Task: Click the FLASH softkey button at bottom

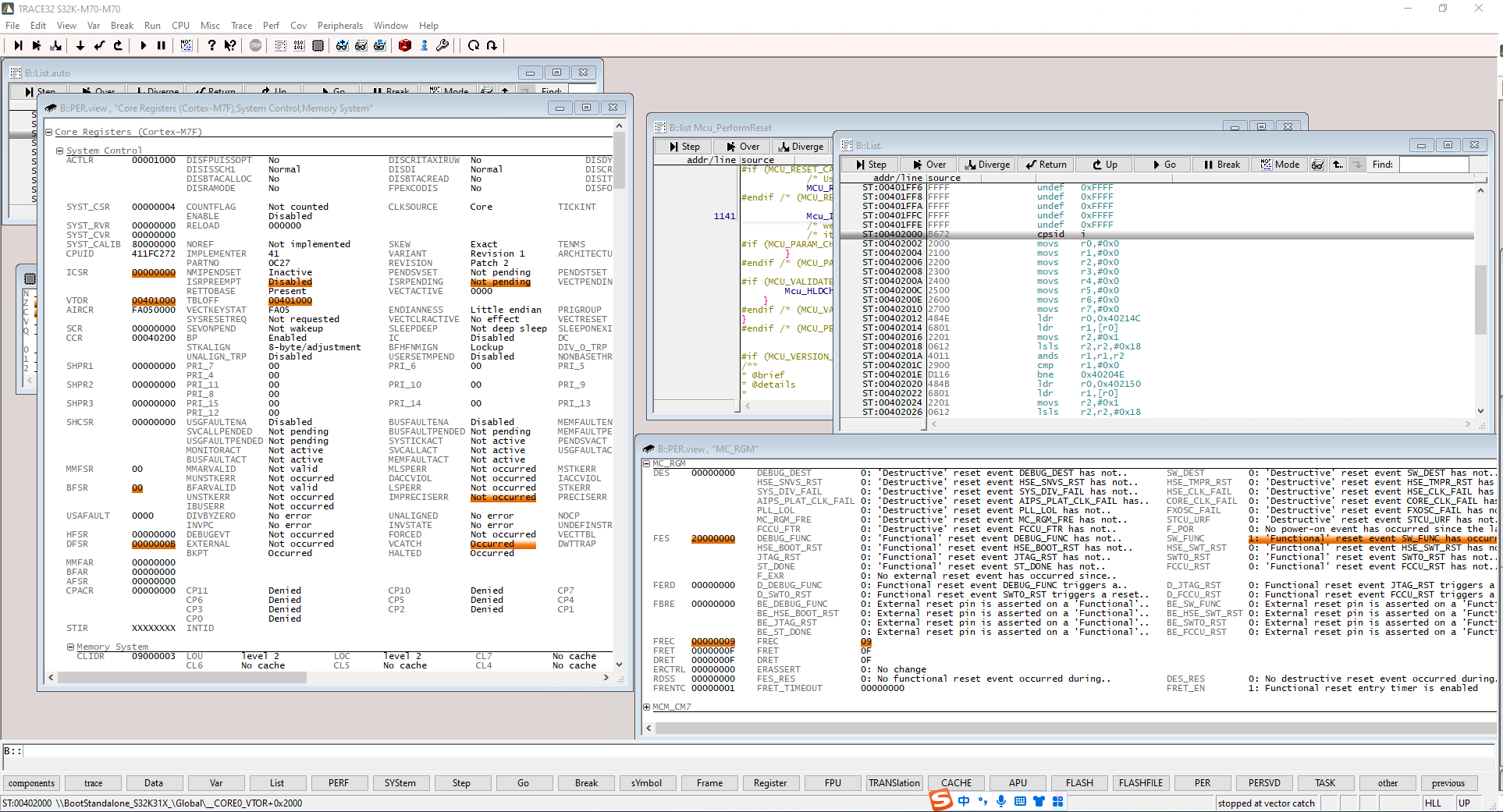Action: click(x=1079, y=783)
